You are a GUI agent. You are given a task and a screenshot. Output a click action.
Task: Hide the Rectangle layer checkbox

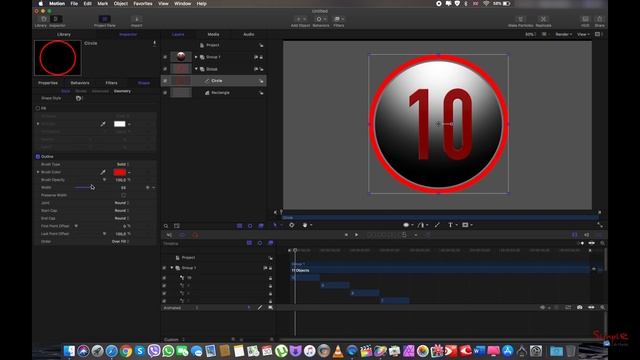coord(165,93)
